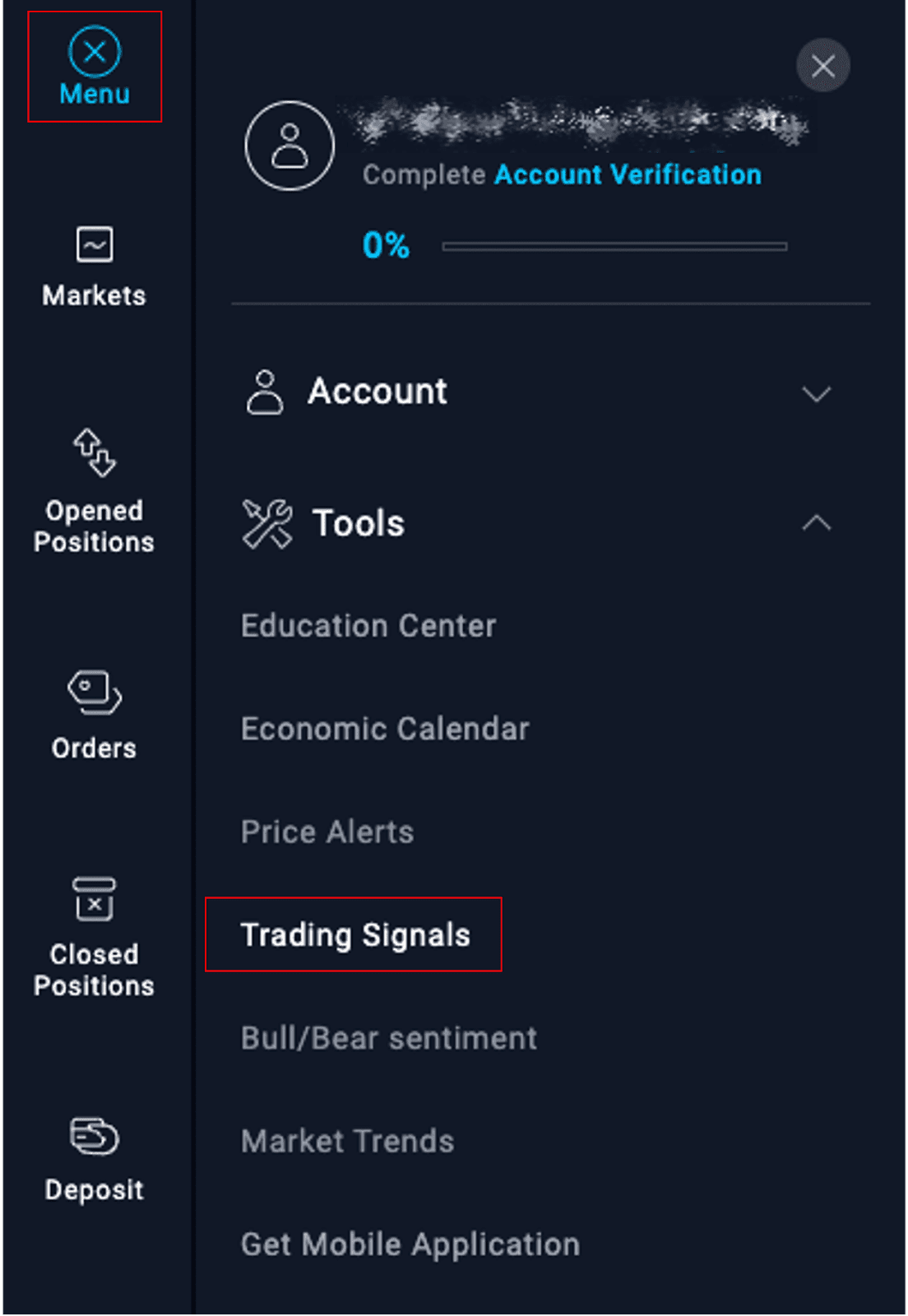Screen dimensions: 908x1316
Task: Select the Markets sidebar icon
Action: 94,243
